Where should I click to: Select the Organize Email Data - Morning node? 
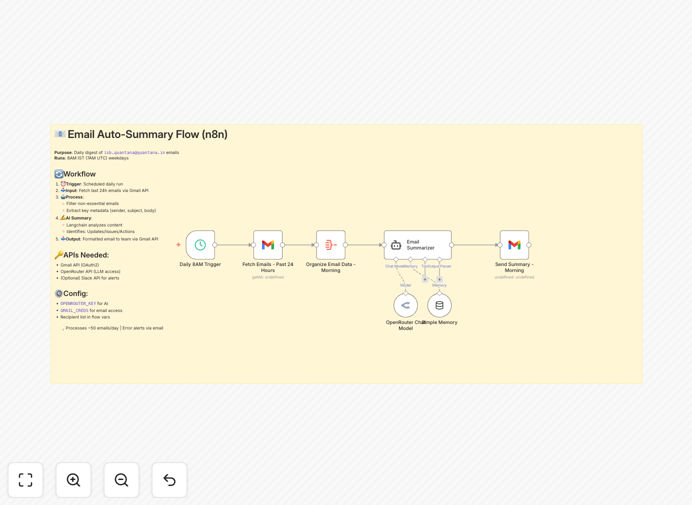[331, 245]
